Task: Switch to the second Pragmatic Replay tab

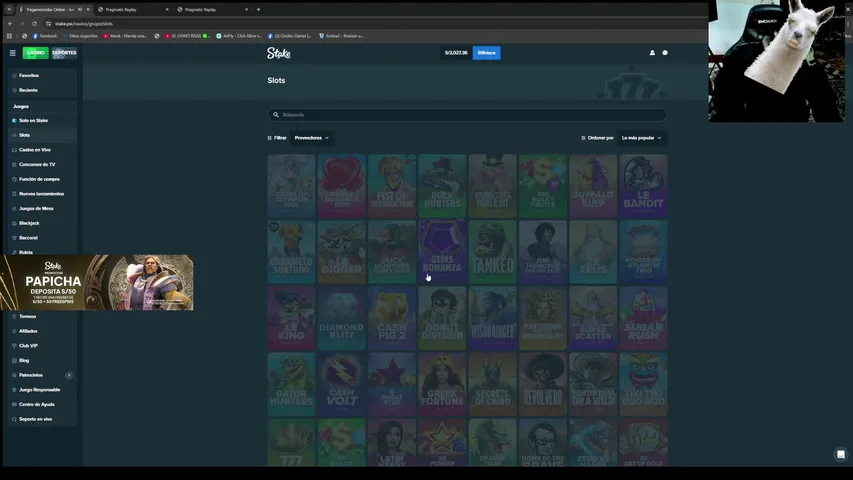Action: click(x=213, y=9)
